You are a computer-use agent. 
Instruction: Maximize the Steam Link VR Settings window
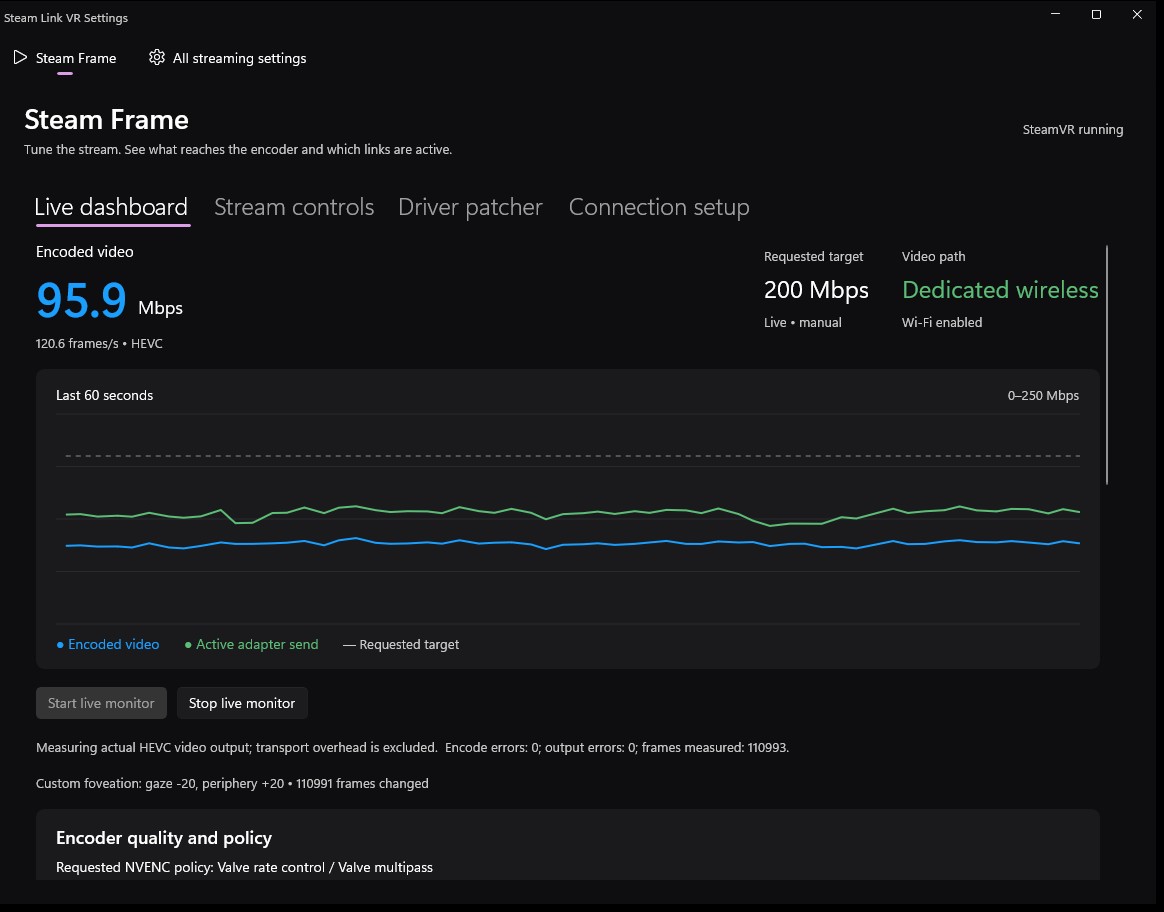[x=1096, y=14]
